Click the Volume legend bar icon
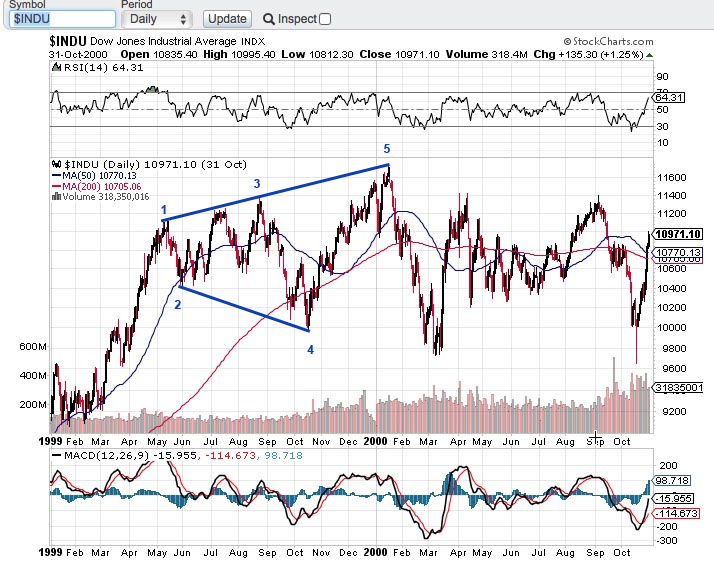The height and width of the screenshot is (563, 714). pyautogui.click(x=56, y=197)
